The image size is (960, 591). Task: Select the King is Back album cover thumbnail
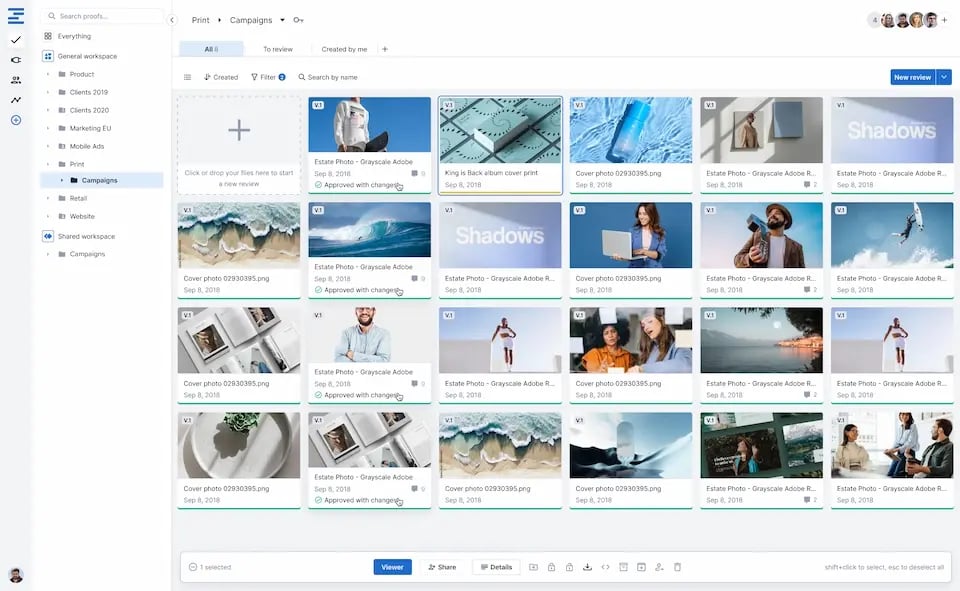point(500,130)
